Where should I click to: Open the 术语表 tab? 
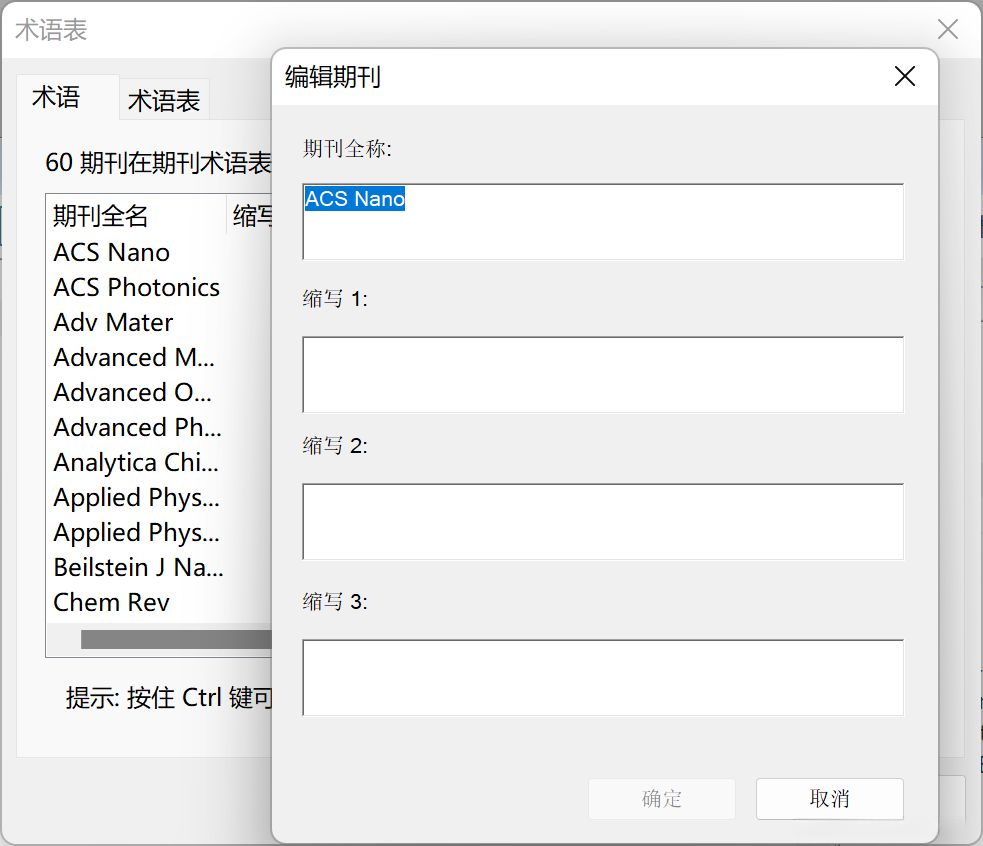(164, 101)
